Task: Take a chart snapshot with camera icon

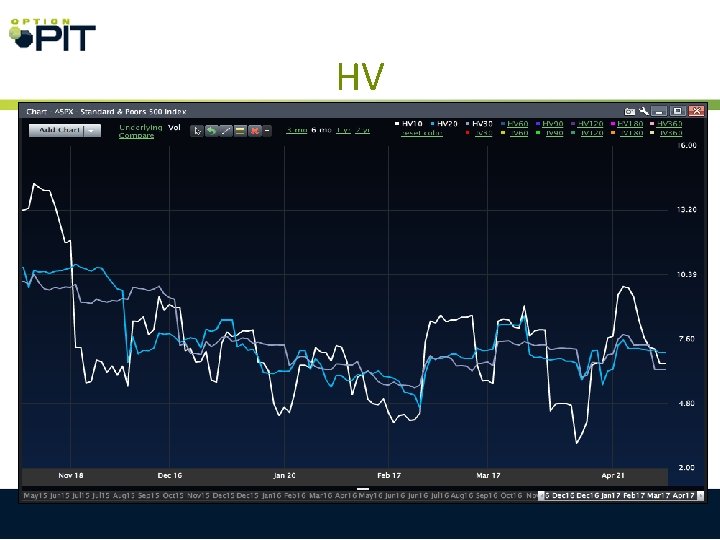Action: 630,111
